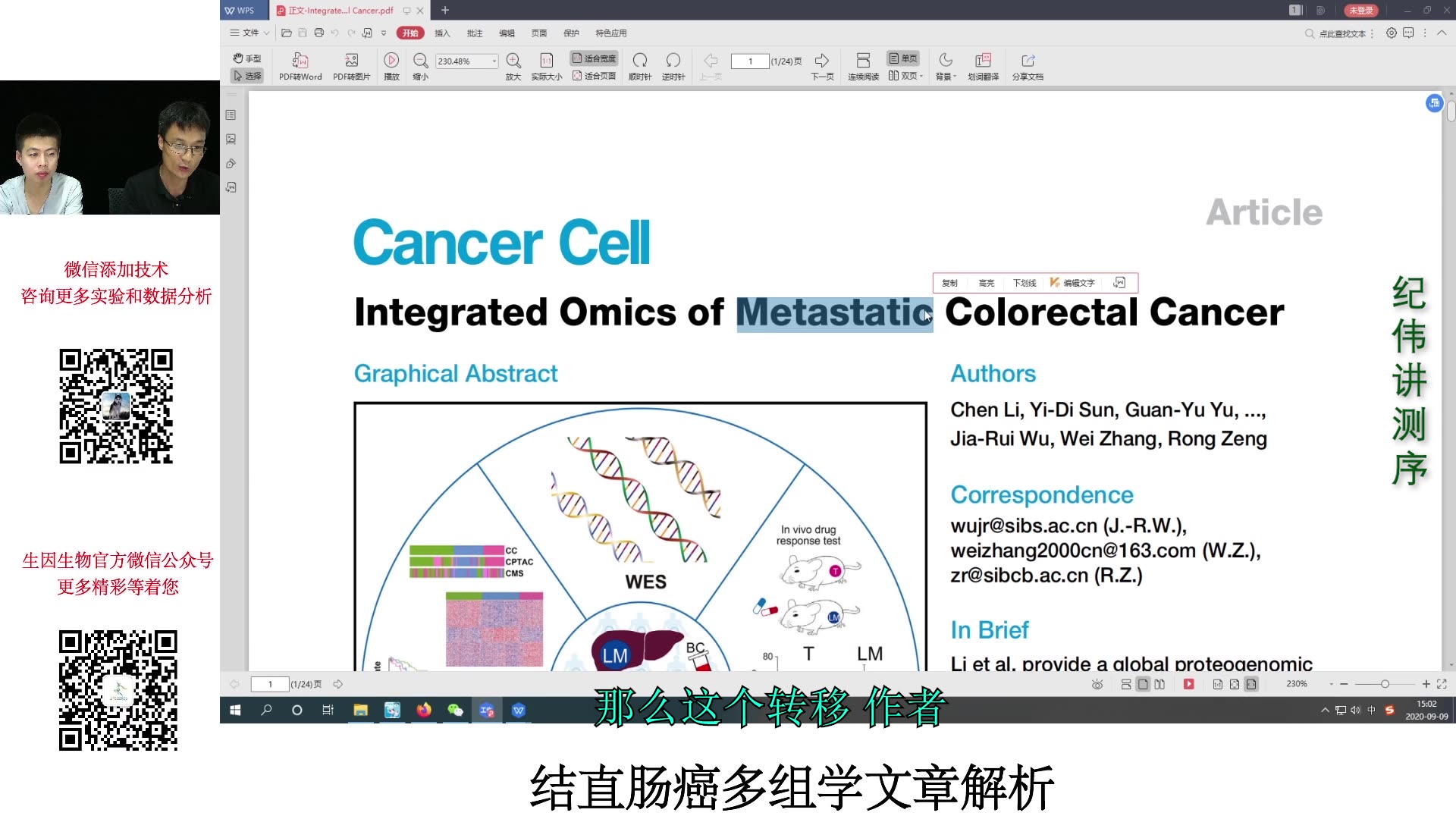Viewport: 1456px width, 819px height.
Task: Open the outline/bookmarks sidebar panel
Action: (x=231, y=115)
